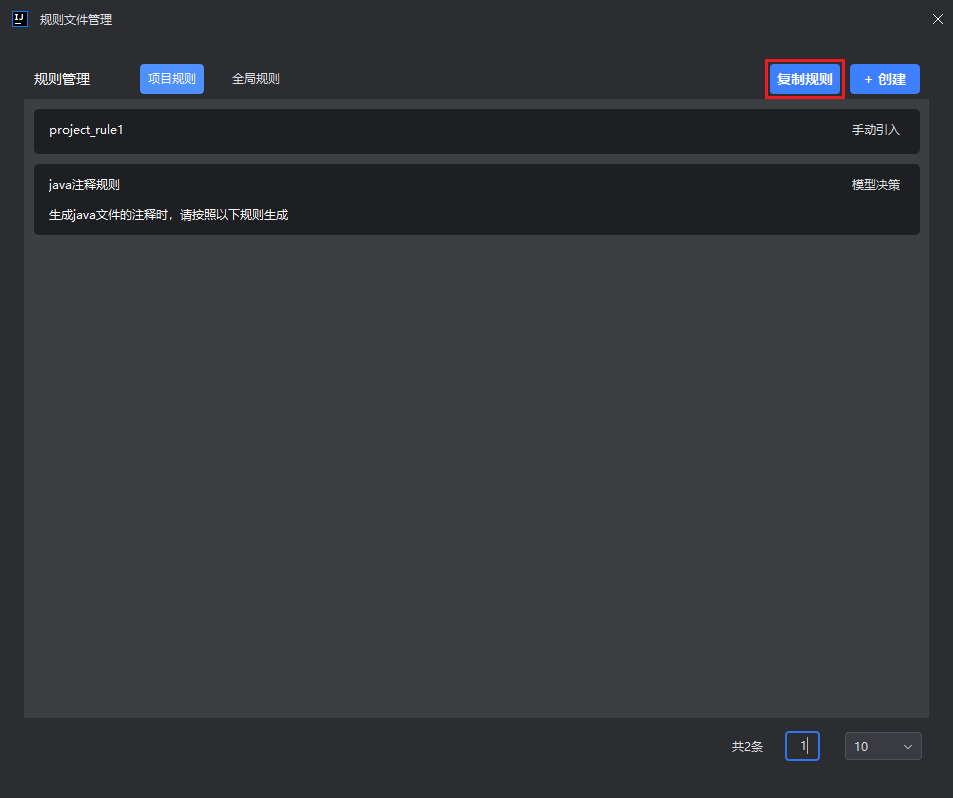The image size is (953, 798).
Task: Click the plus icon on 创建 button
Action: [x=868, y=79]
